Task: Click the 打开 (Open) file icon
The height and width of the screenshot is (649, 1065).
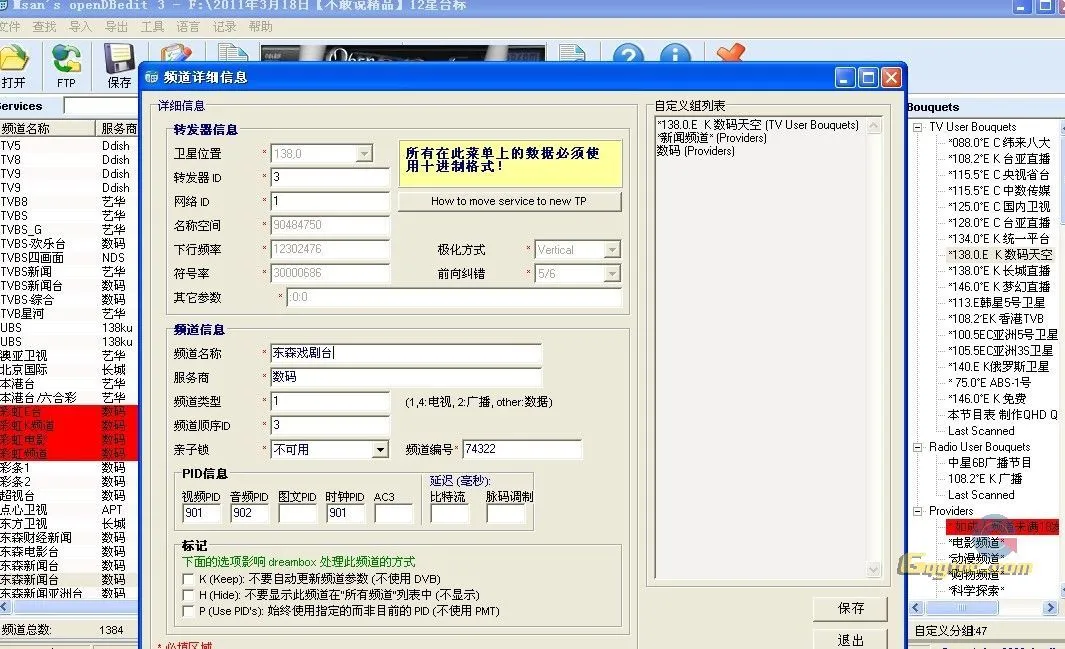Action: click(x=16, y=60)
